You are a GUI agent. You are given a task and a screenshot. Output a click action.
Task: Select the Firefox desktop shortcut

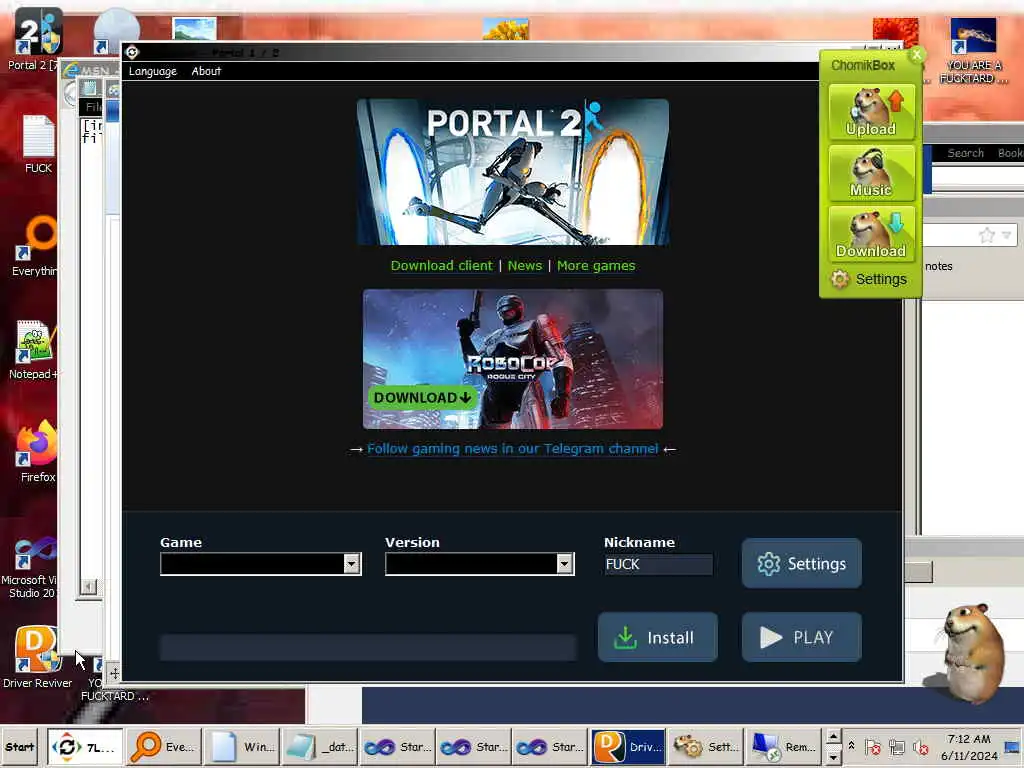coord(38,452)
